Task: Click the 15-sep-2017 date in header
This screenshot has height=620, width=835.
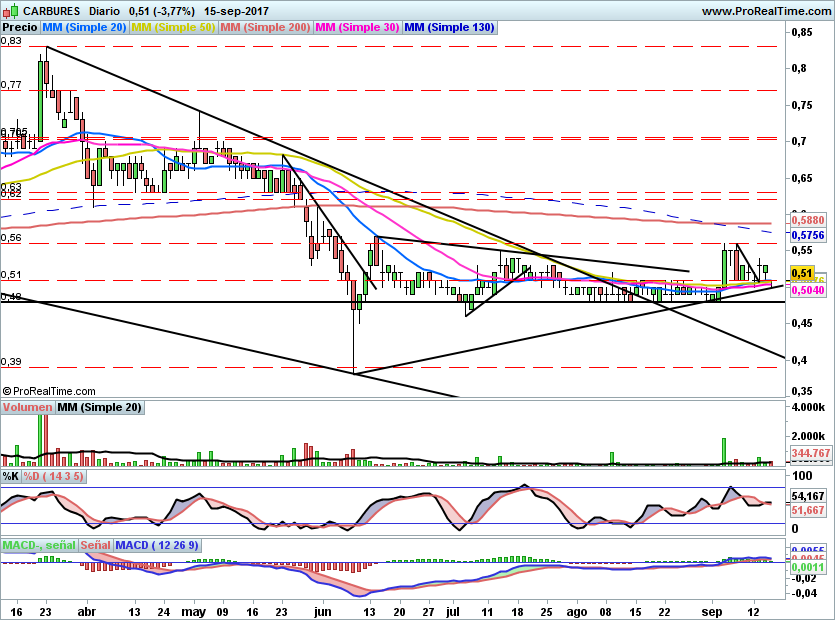Action: [236, 11]
